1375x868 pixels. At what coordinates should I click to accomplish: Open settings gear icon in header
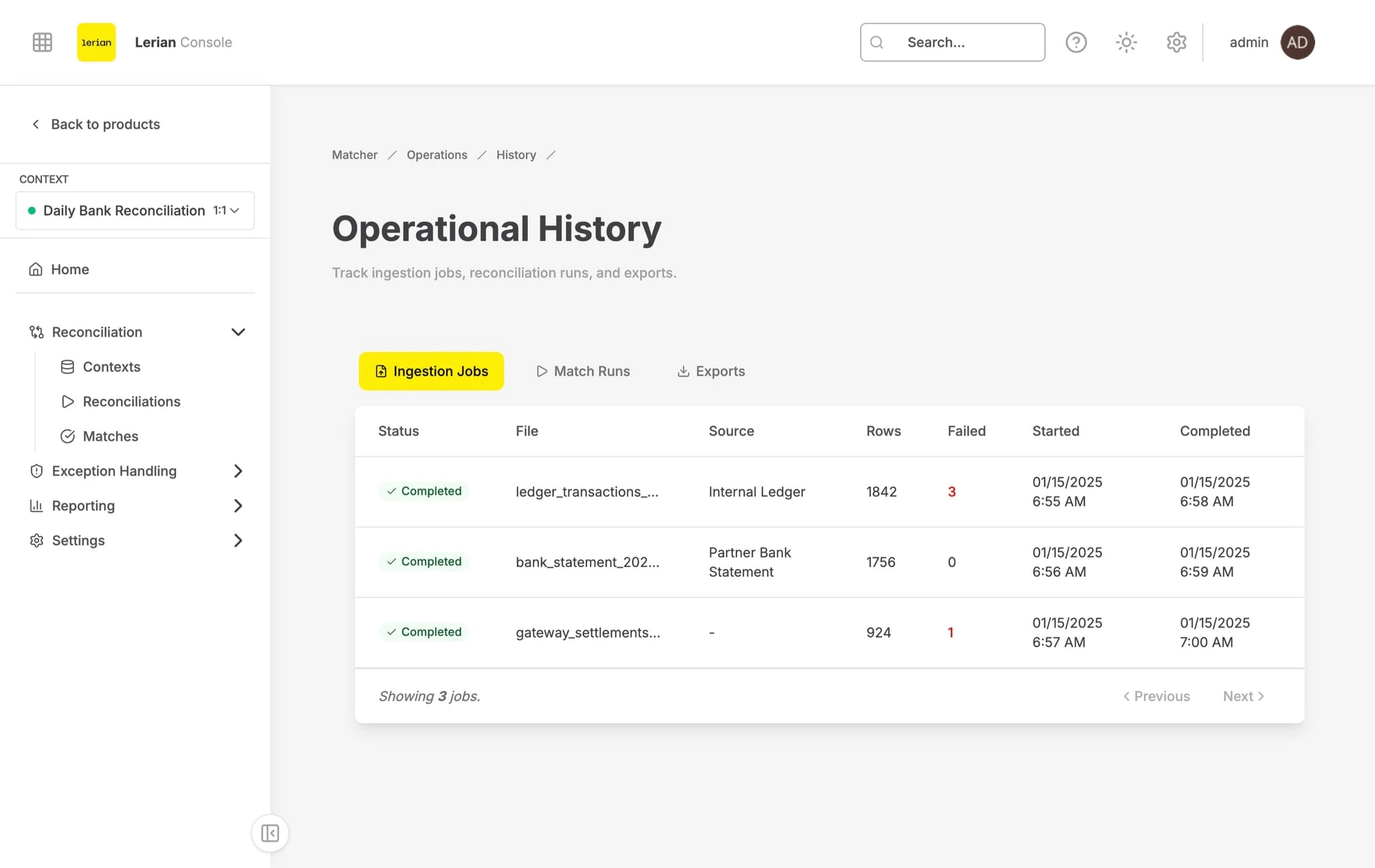click(1176, 43)
